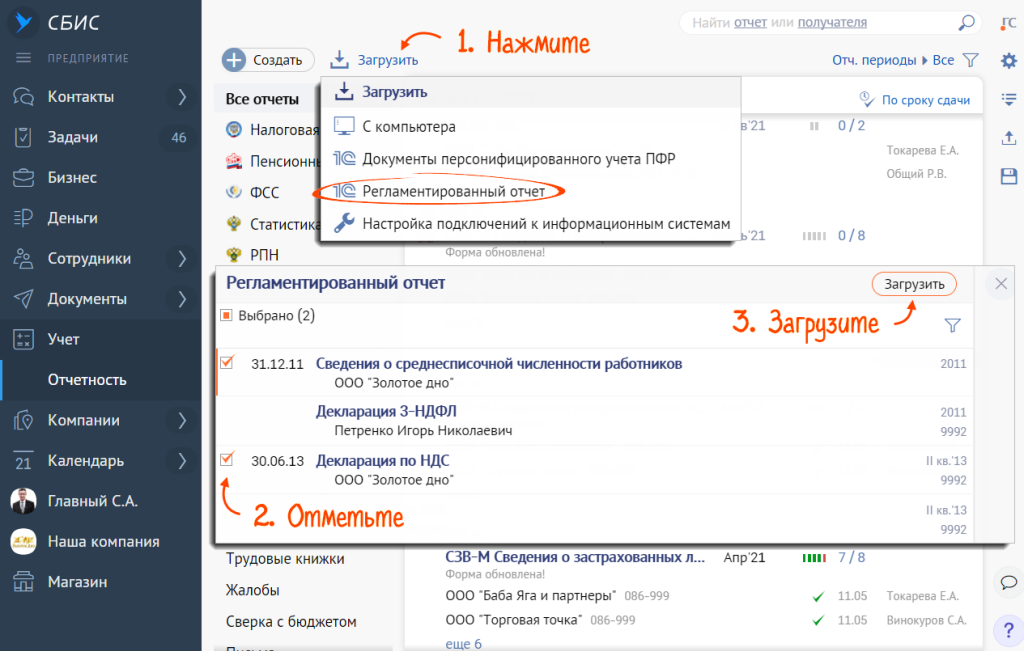
Task: Click the ФСС category icon
Action: point(234,192)
